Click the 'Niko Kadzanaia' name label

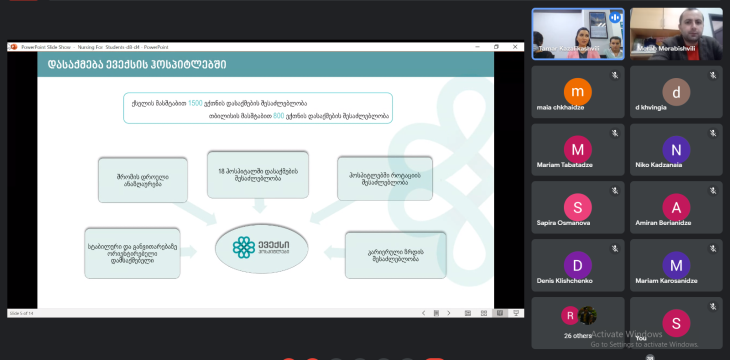pos(658,165)
